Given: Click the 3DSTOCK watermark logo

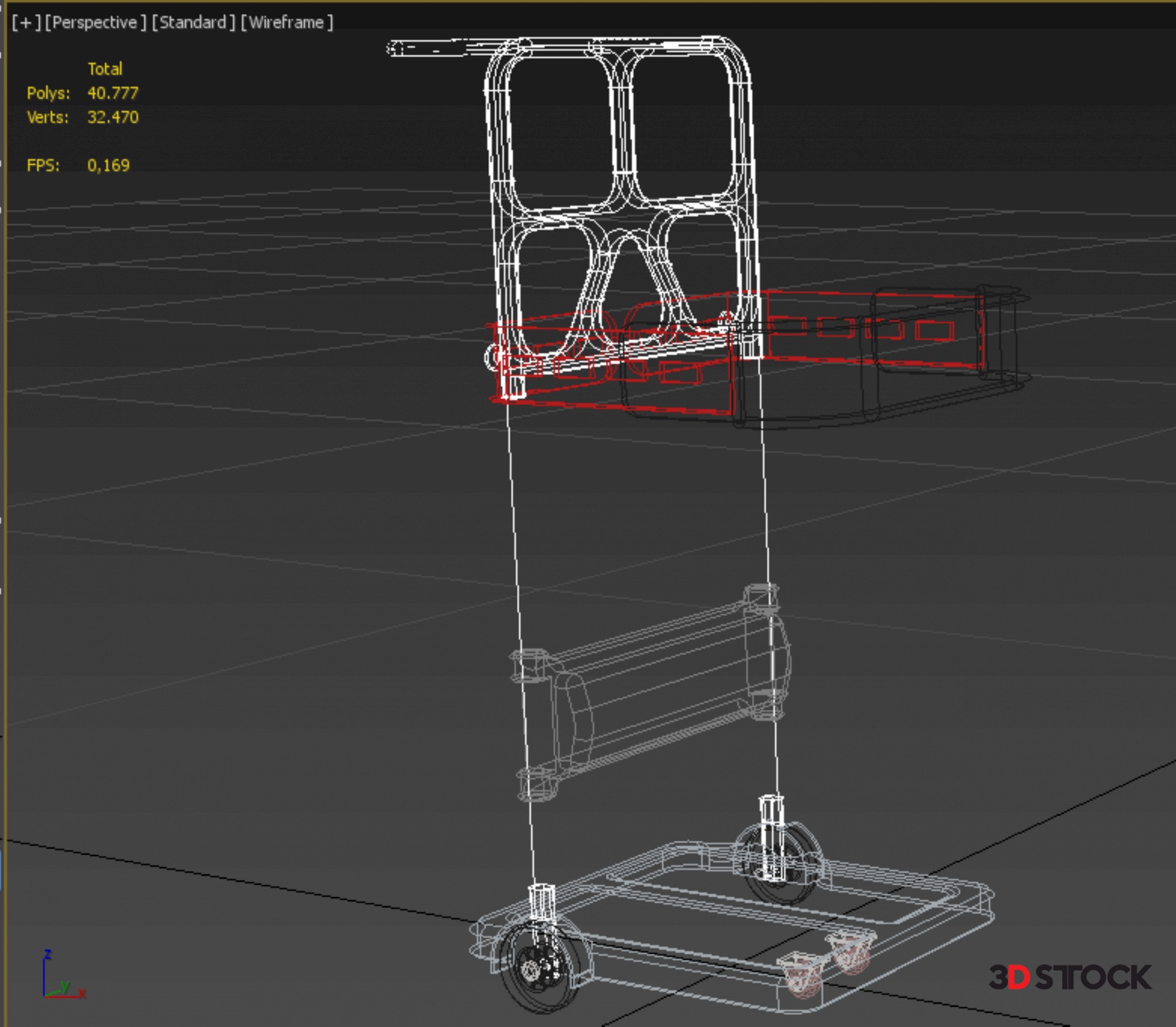Looking at the screenshot, I should pyautogui.click(x=1069, y=977).
